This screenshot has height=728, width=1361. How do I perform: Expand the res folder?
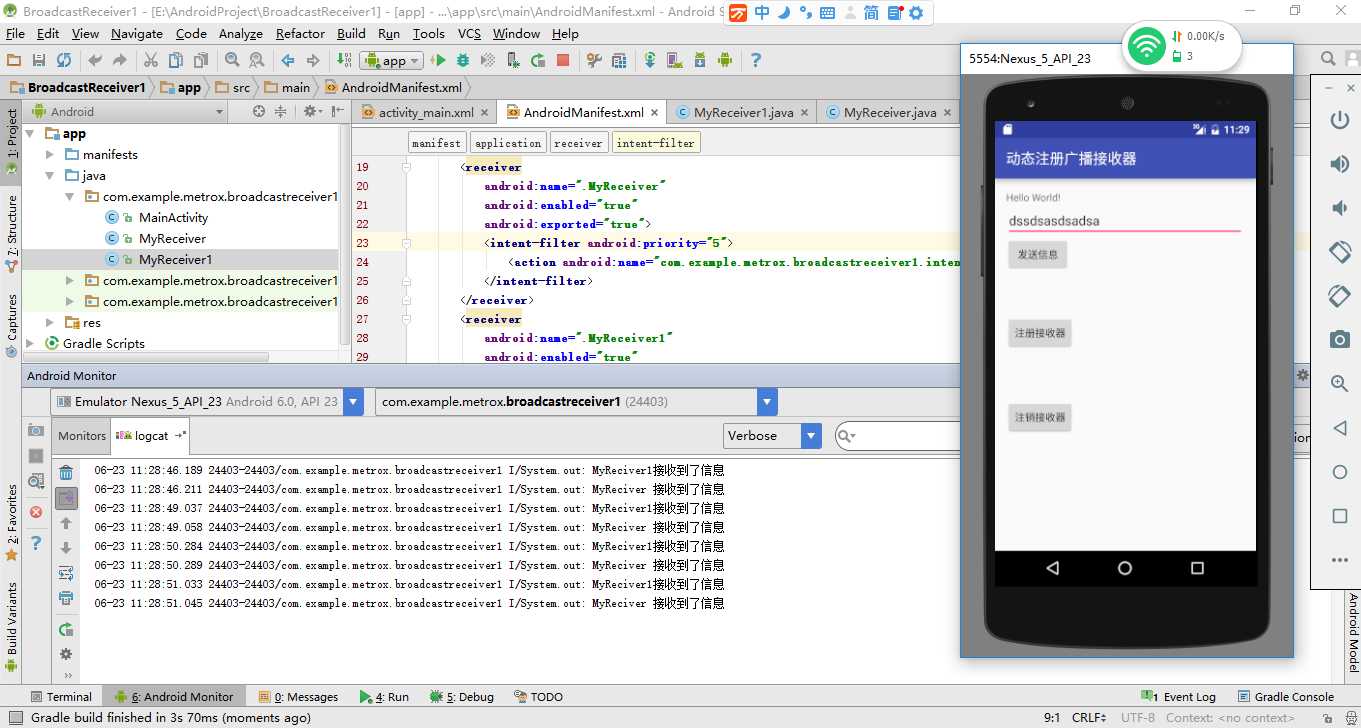tap(50, 323)
